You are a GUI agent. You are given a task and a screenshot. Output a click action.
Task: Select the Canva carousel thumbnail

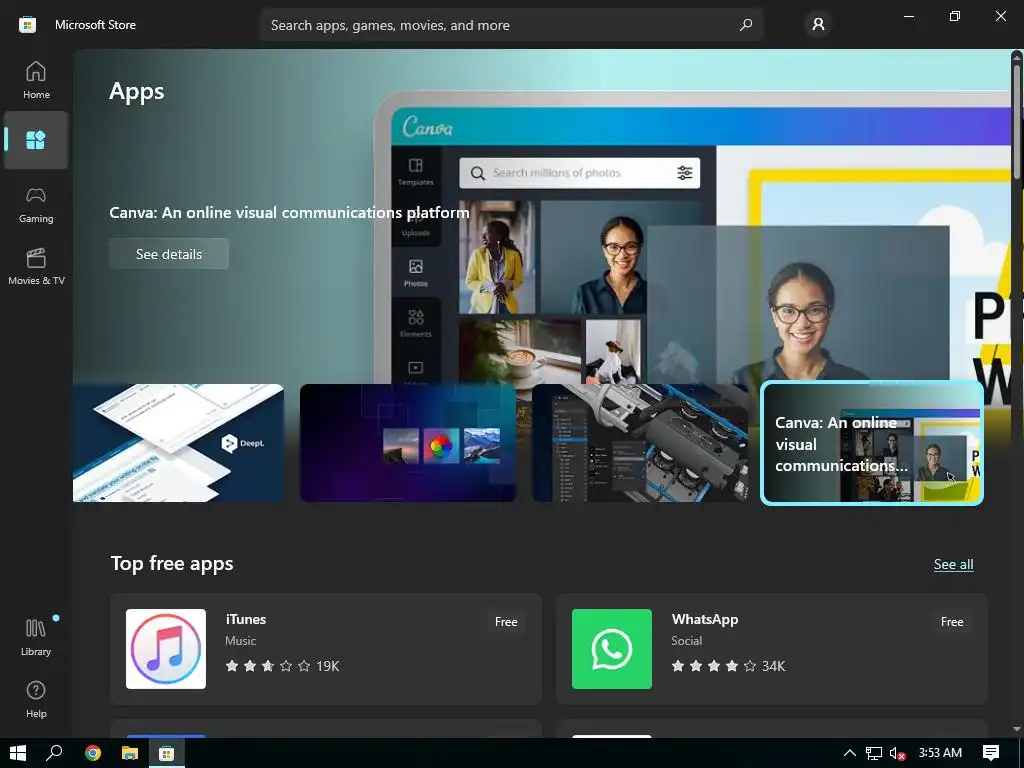coord(872,443)
